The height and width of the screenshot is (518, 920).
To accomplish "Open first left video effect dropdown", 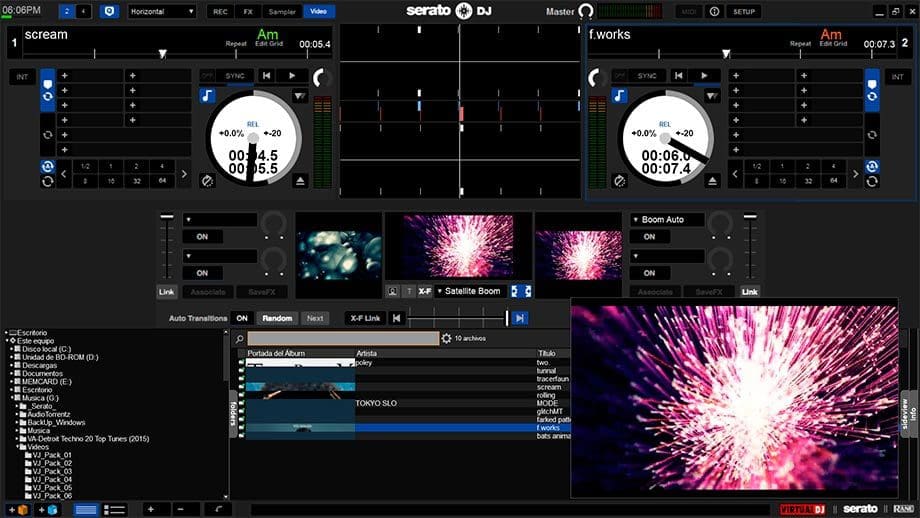I will click(219, 219).
